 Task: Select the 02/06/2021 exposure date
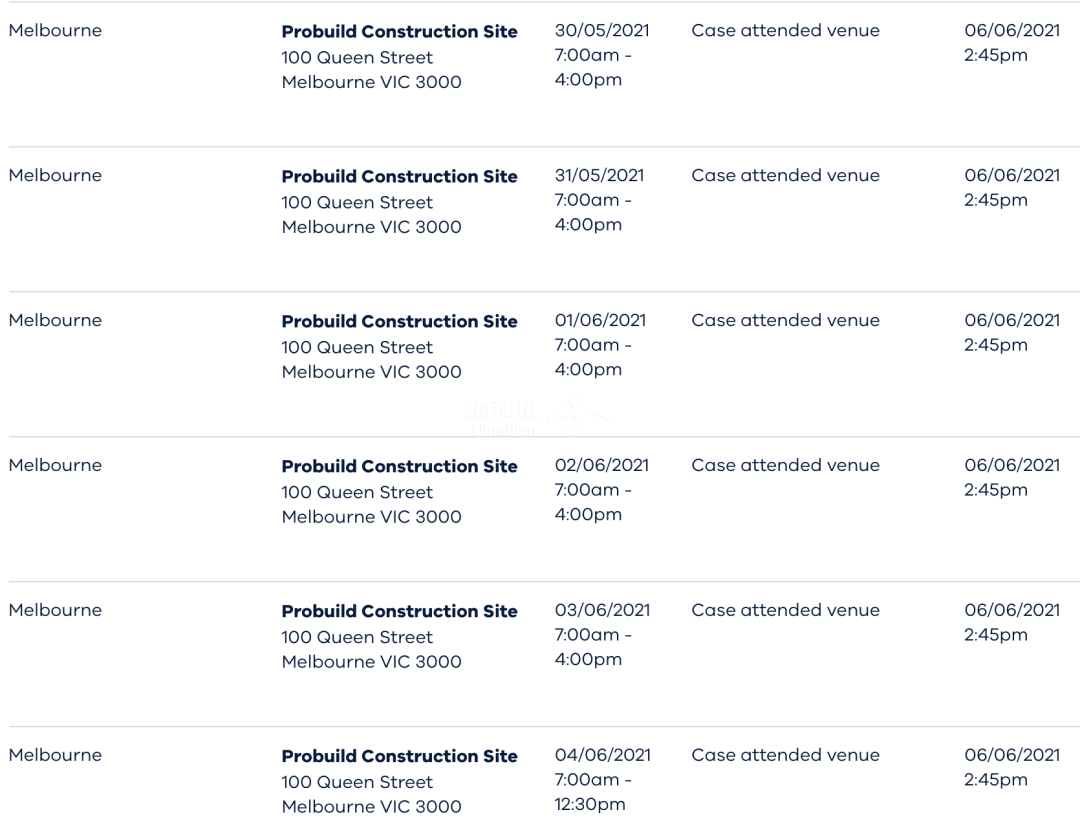tap(602, 466)
